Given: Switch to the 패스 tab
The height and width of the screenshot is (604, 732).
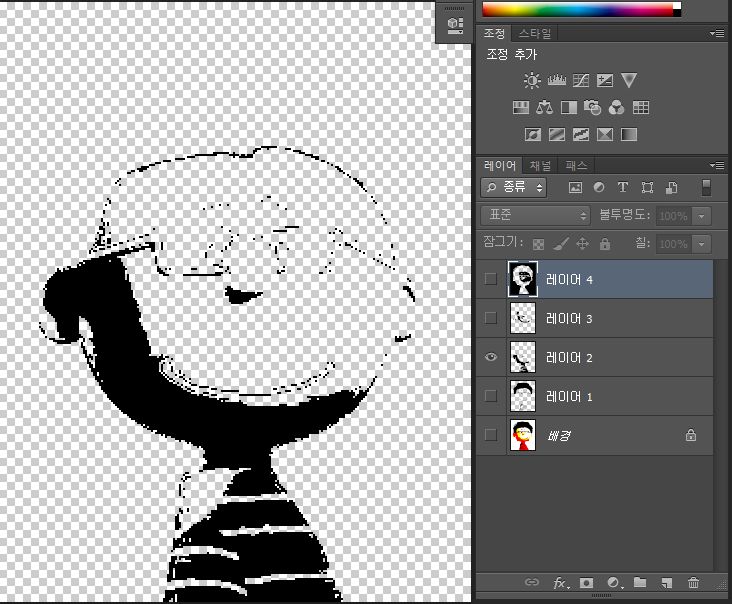Looking at the screenshot, I should pyautogui.click(x=576, y=165).
